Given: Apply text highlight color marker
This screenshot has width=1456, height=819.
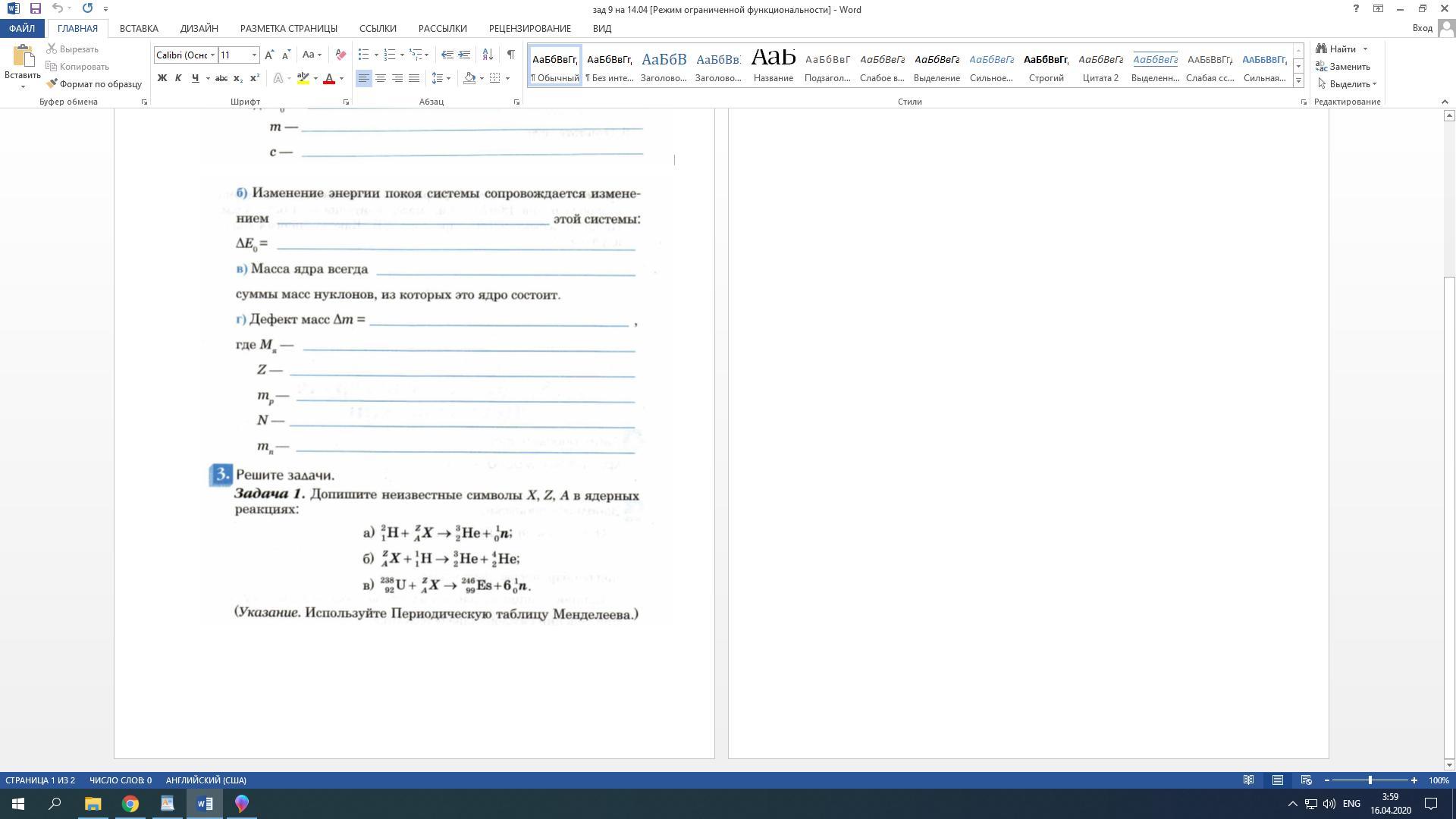Looking at the screenshot, I should pyautogui.click(x=303, y=78).
